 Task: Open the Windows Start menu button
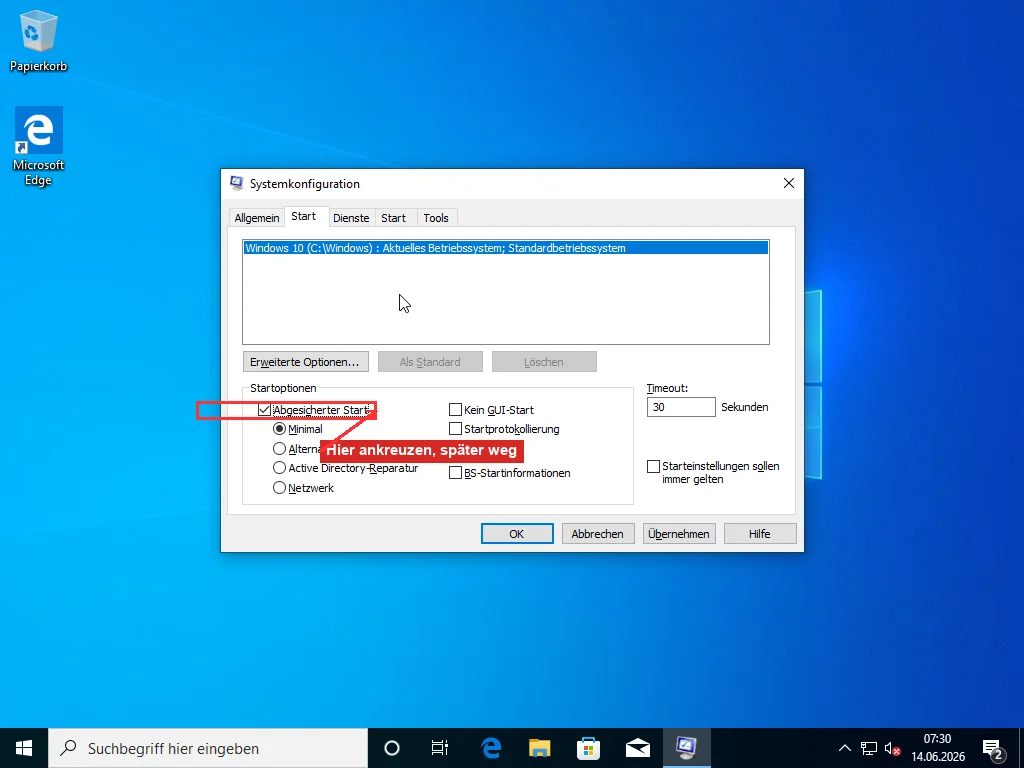(x=24, y=748)
